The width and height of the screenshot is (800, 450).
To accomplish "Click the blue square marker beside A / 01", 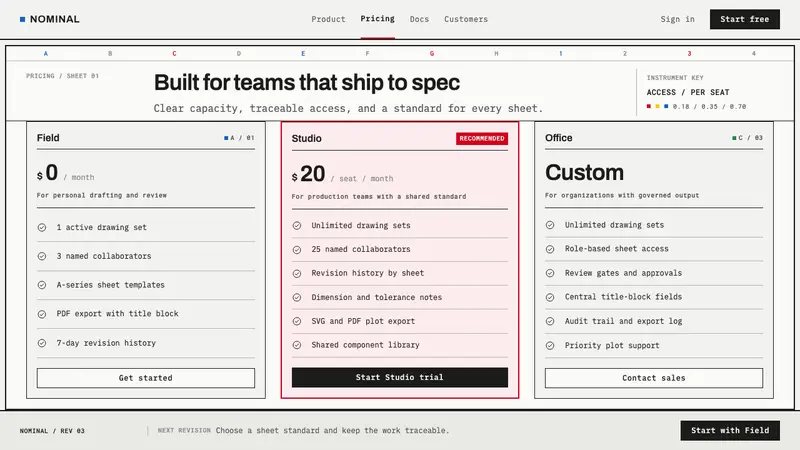I will pos(226,138).
